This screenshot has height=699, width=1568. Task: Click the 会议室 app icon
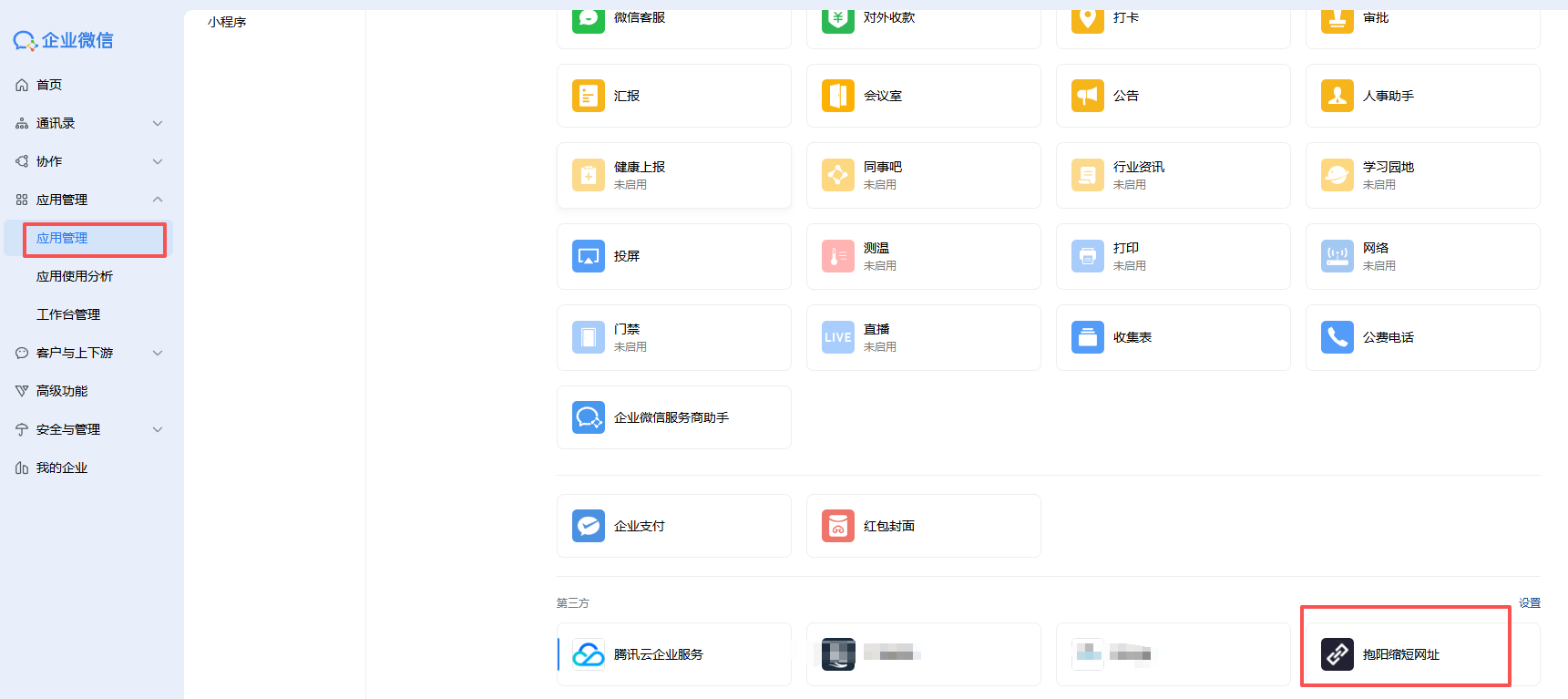(x=837, y=96)
